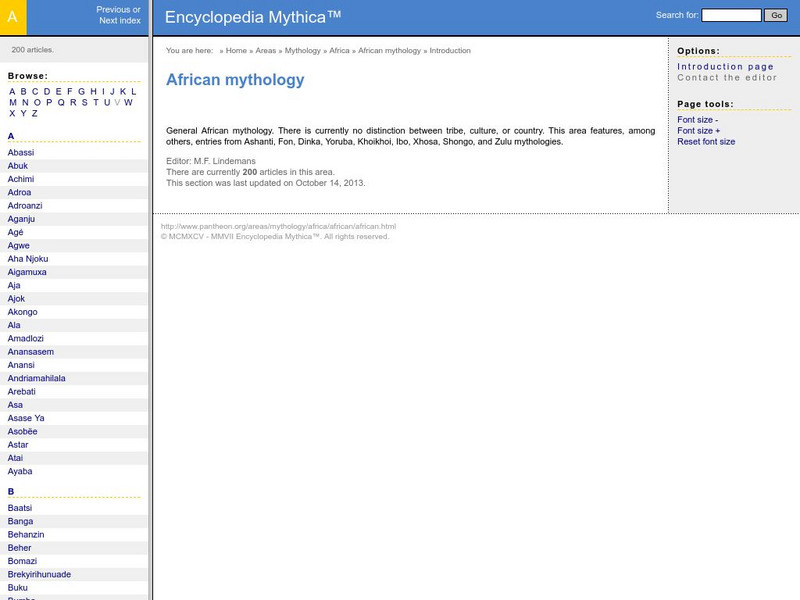
Task: Select the Aja article link
Action: tap(14, 285)
